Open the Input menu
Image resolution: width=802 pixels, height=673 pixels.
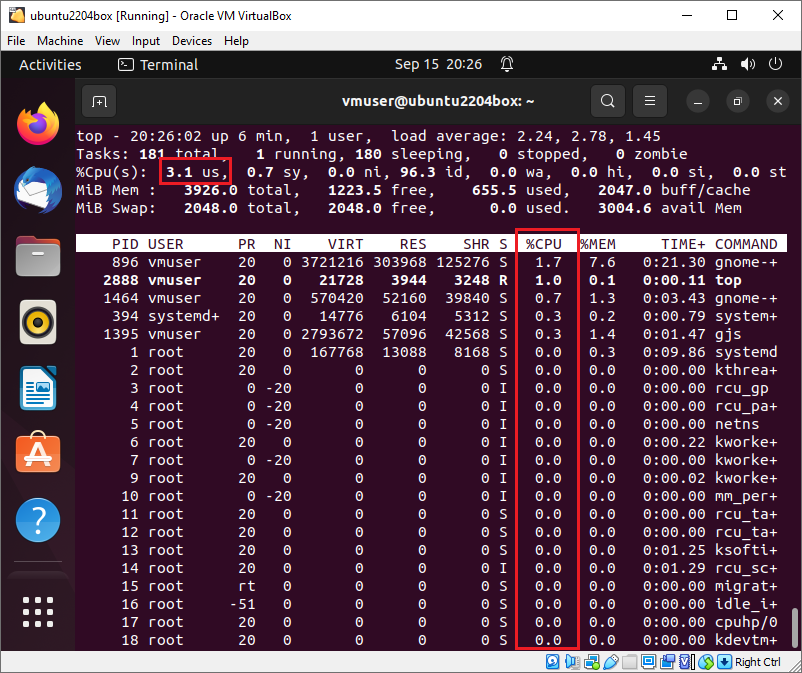click(146, 41)
